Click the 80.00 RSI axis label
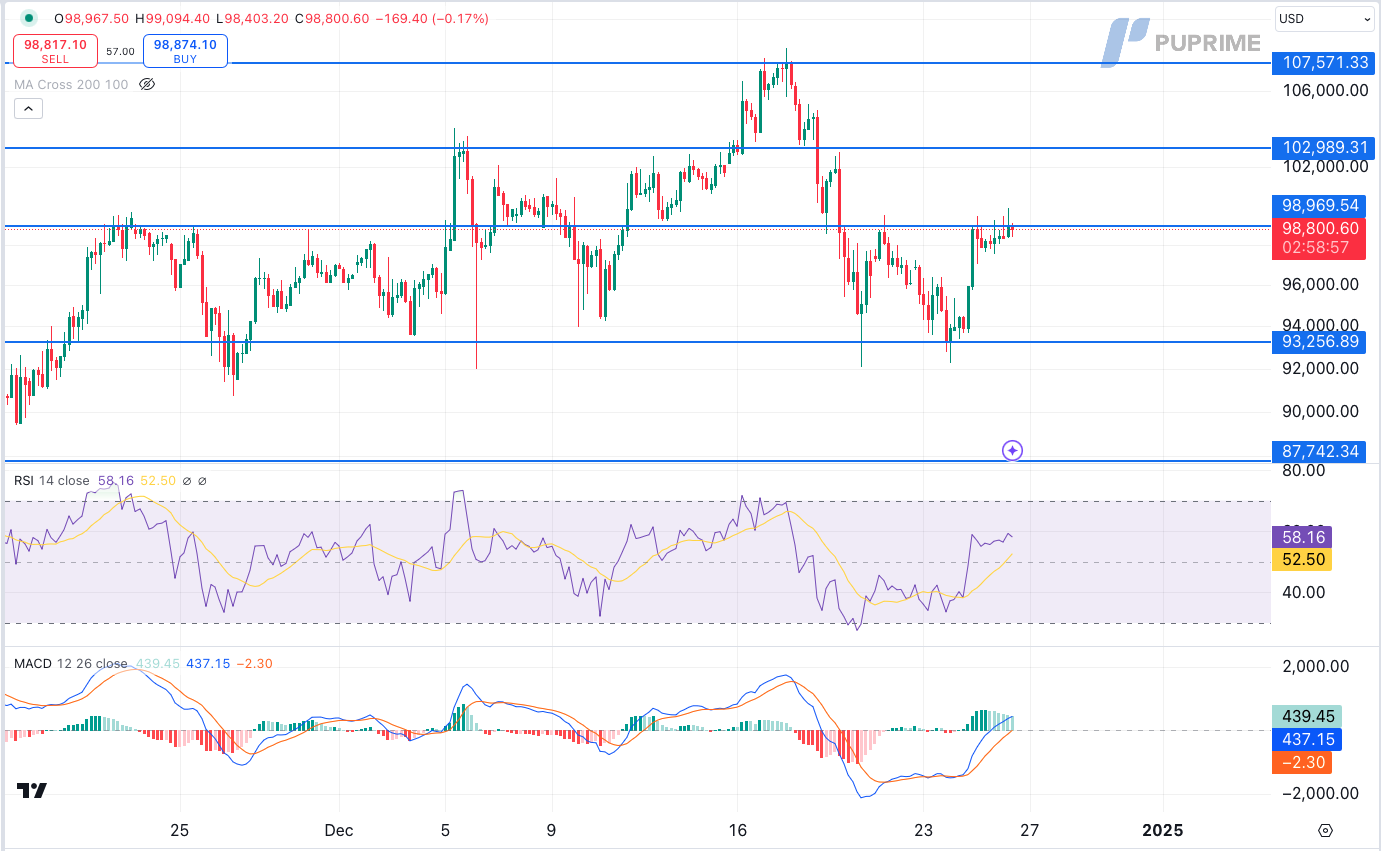This screenshot has height=851, width=1381. (x=1302, y=470)
